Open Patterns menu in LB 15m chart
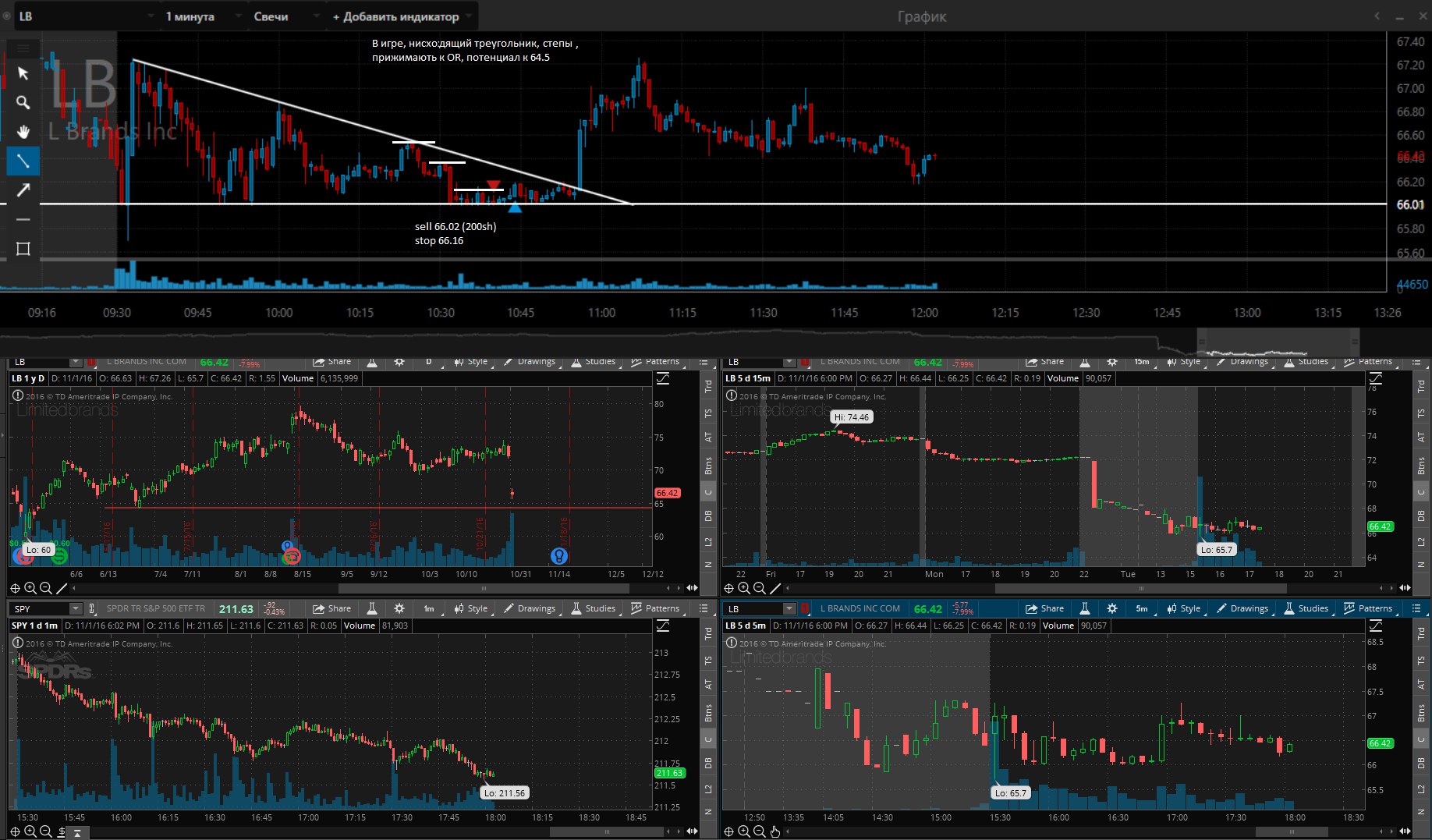The width and height of the screenshot is (1432, 840). (1368, 362)
